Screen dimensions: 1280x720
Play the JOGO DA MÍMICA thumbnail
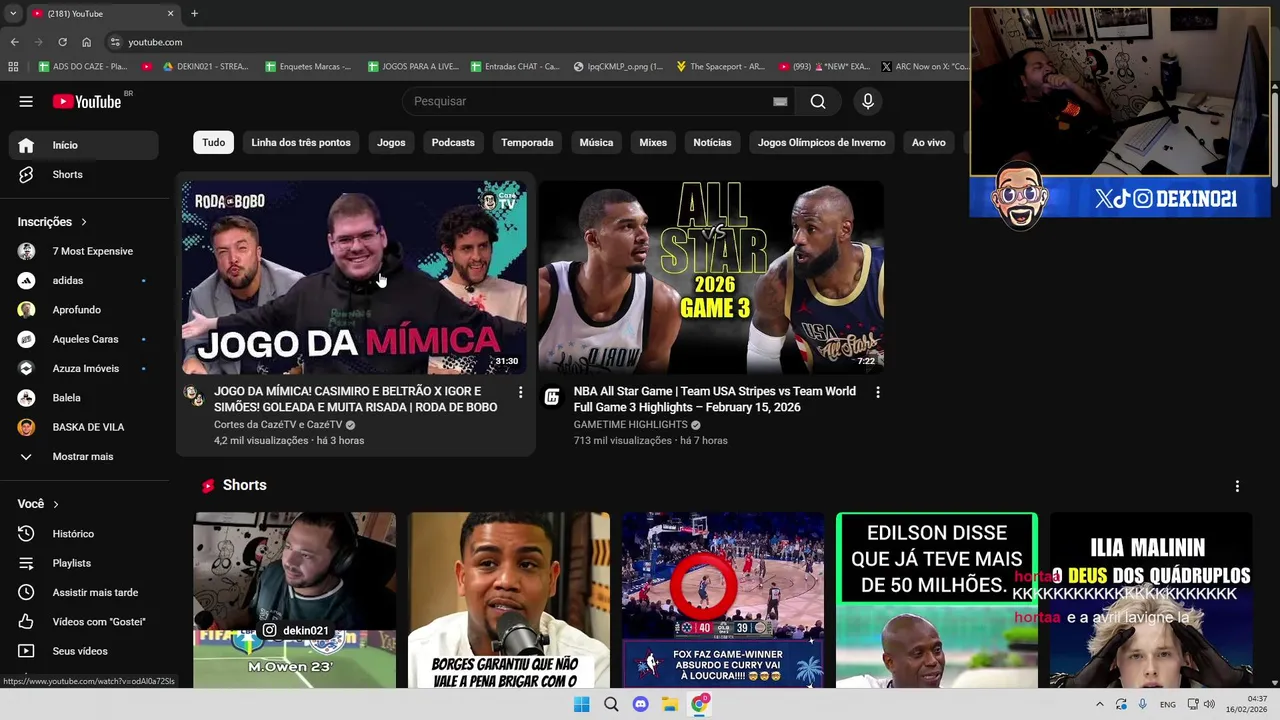coord(354,277)
